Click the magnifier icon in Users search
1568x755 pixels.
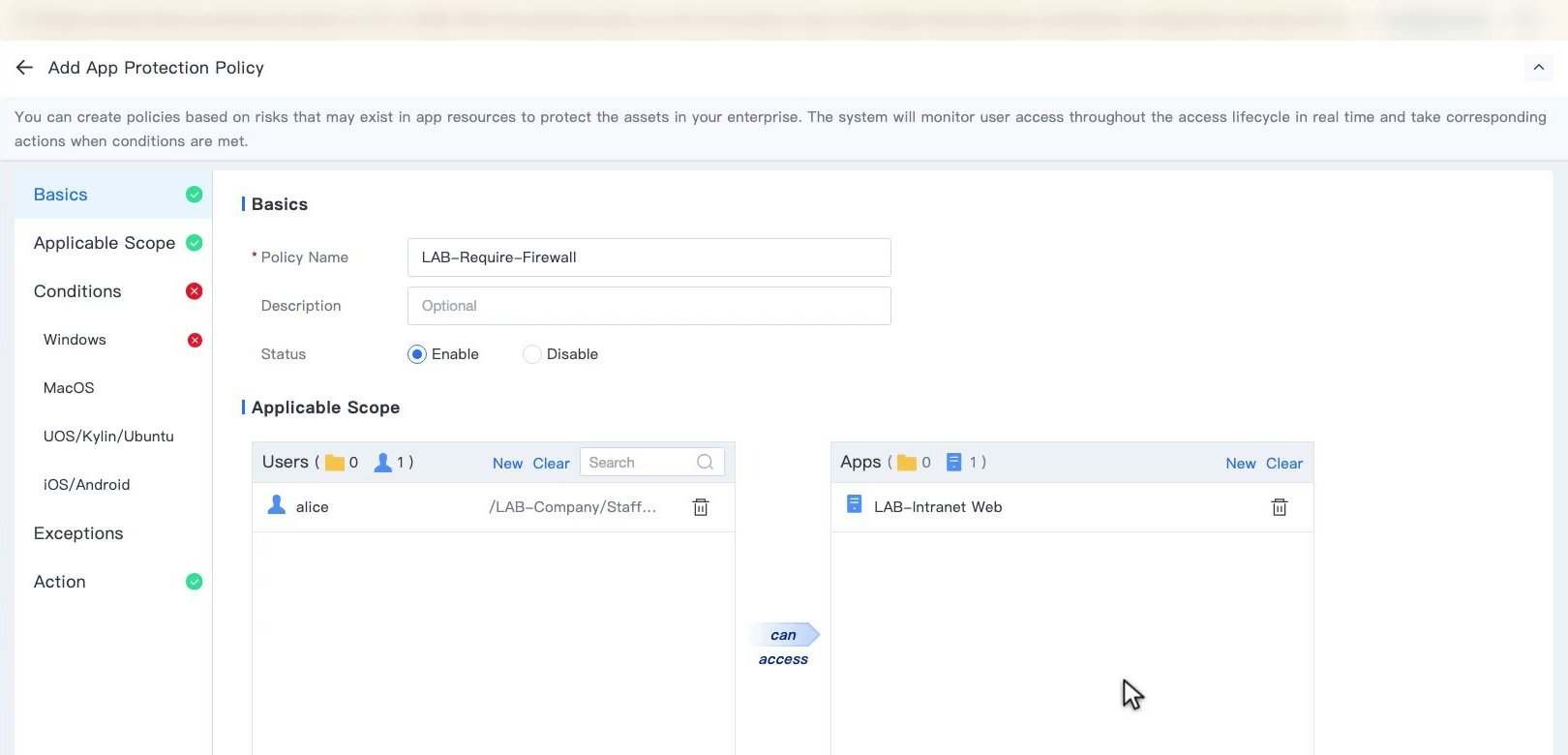click(x=705, y=463)
